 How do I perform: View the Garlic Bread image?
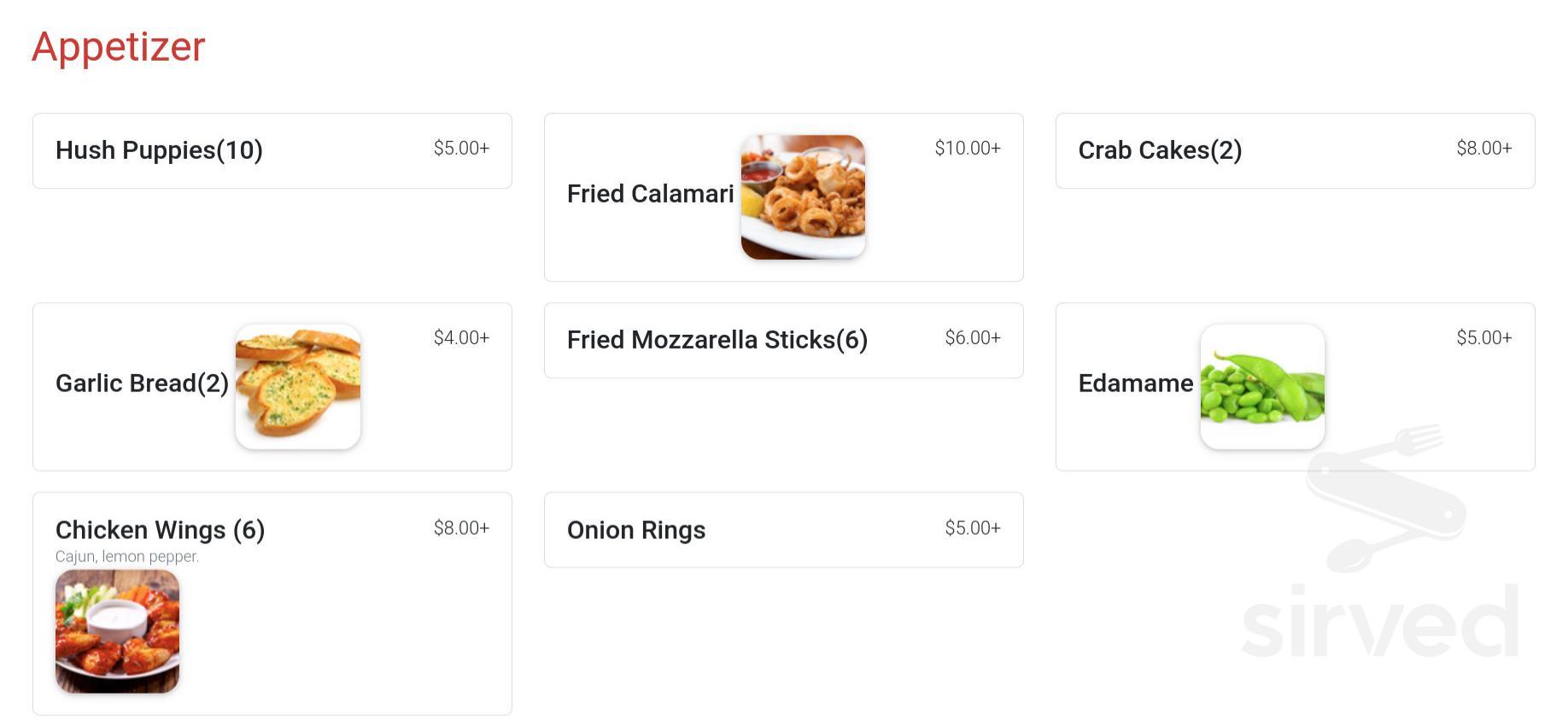(297, 384)
